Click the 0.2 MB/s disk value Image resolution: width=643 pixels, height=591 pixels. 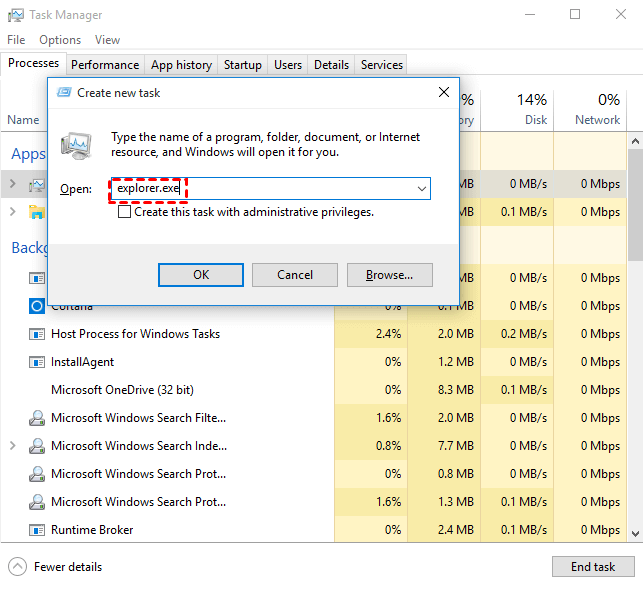(524, 334)
